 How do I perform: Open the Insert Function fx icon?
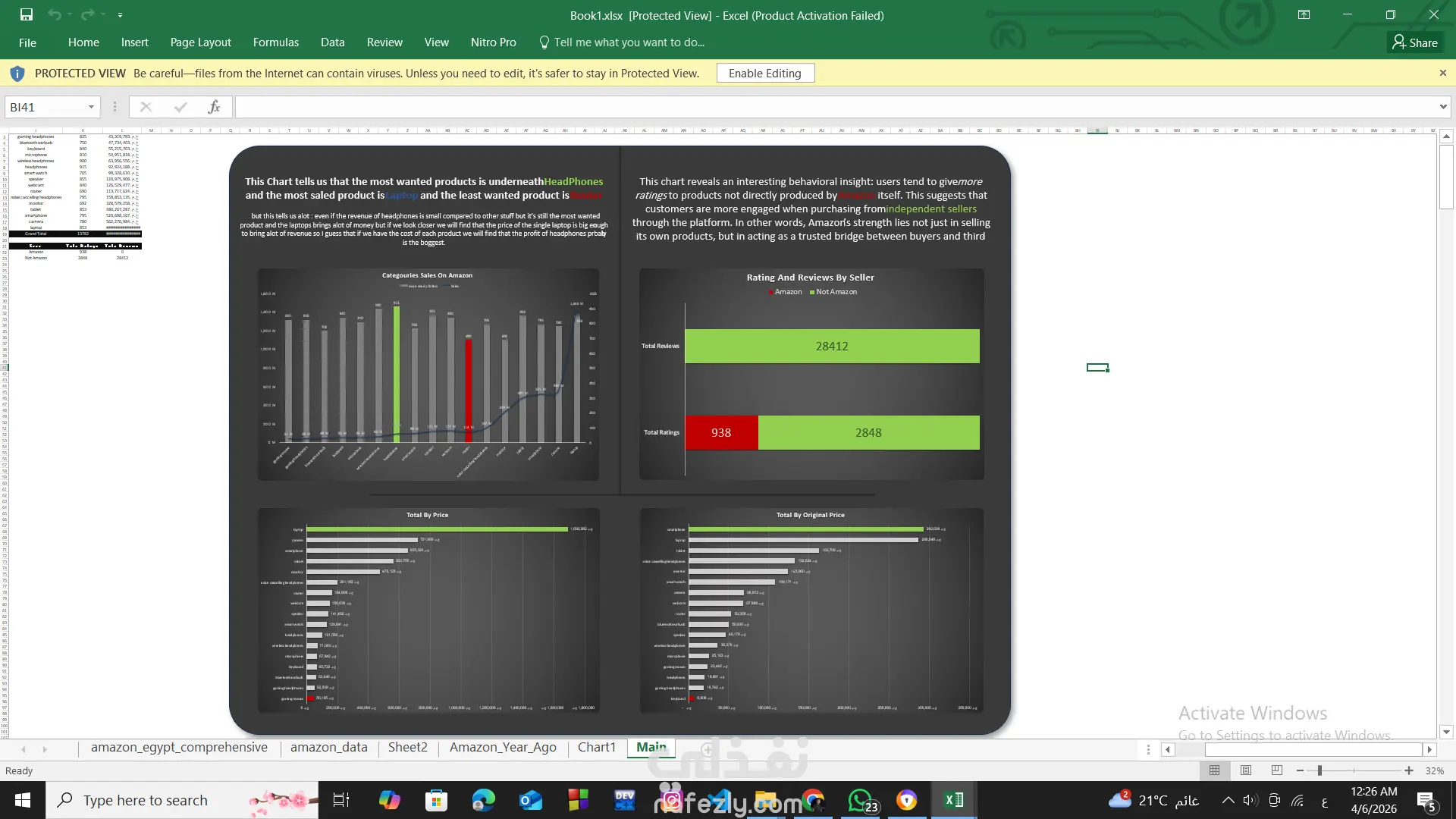(x=214, y=107)
